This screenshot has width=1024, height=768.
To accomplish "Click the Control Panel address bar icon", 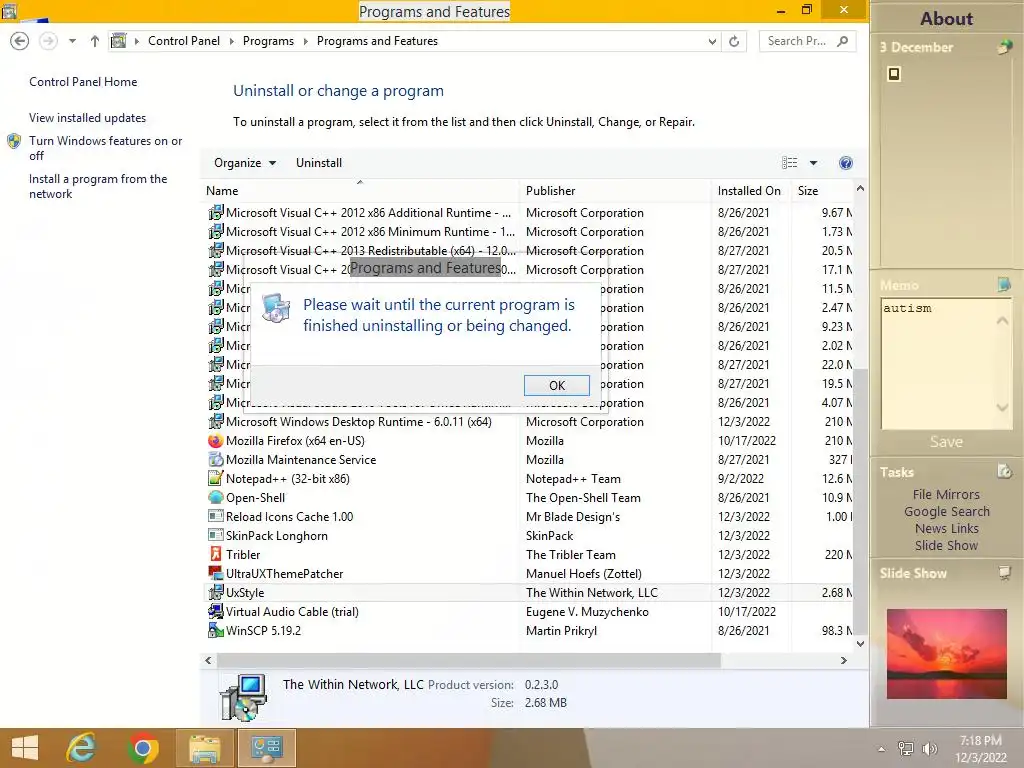I will [x=119, y=40].
